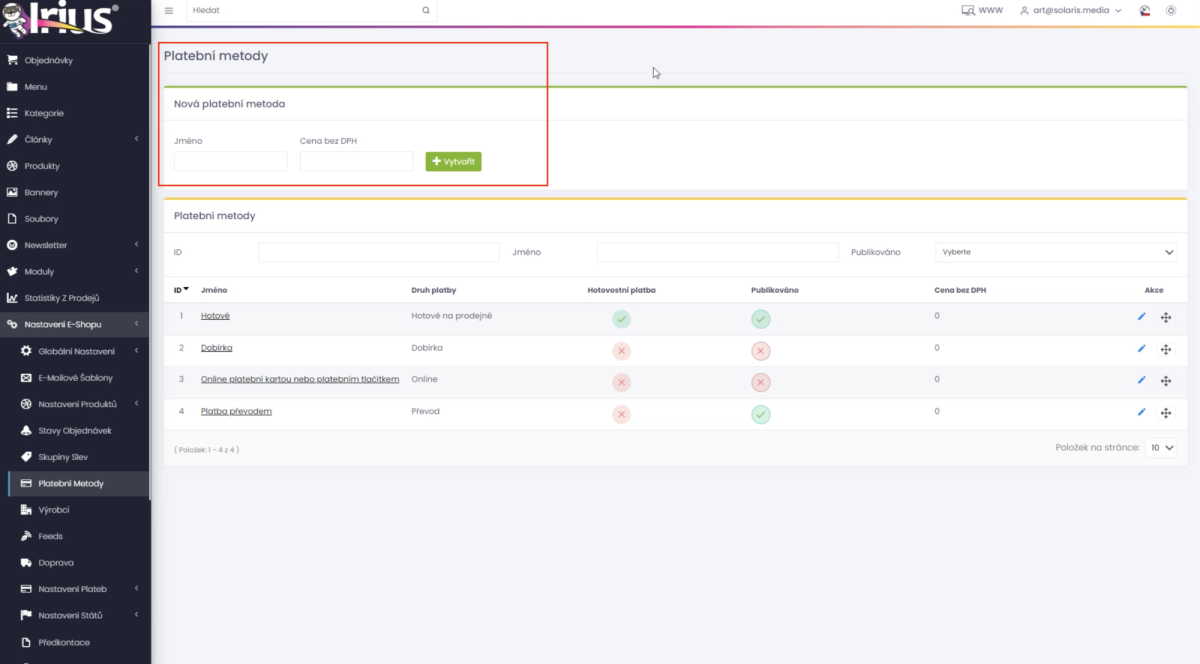Toggle Publikováno check for Hotově
The image size is (1200, 664).
(761, 319)
